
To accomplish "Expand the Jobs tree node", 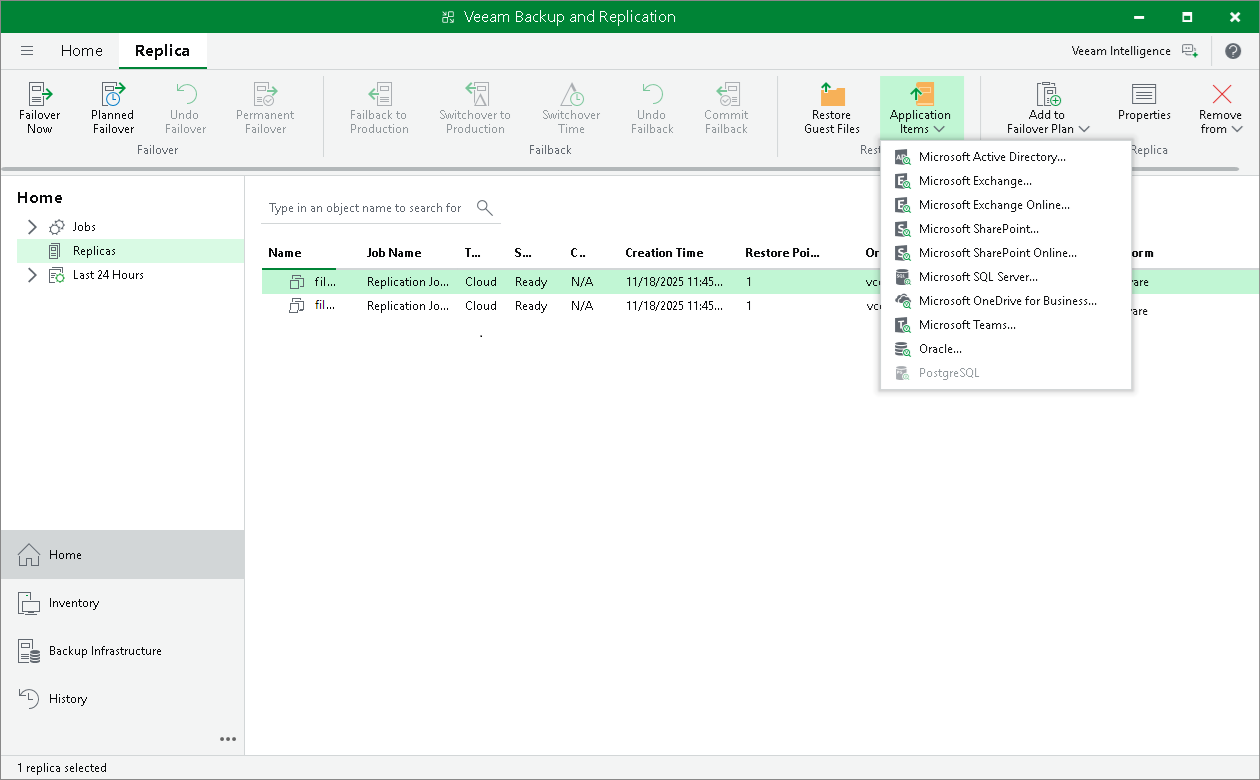I will pos(32,227).
